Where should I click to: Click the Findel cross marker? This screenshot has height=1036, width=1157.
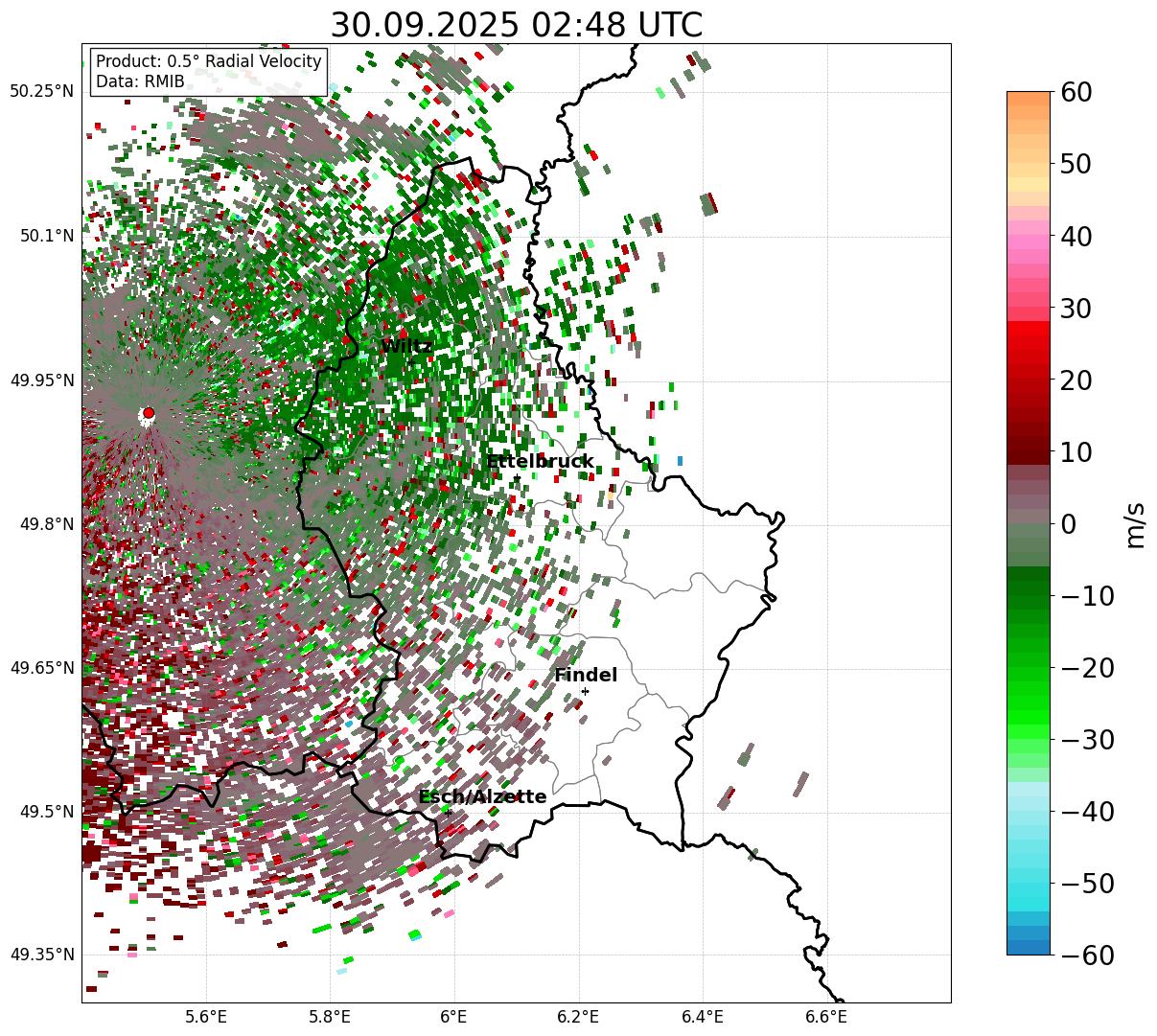(585, 691)
